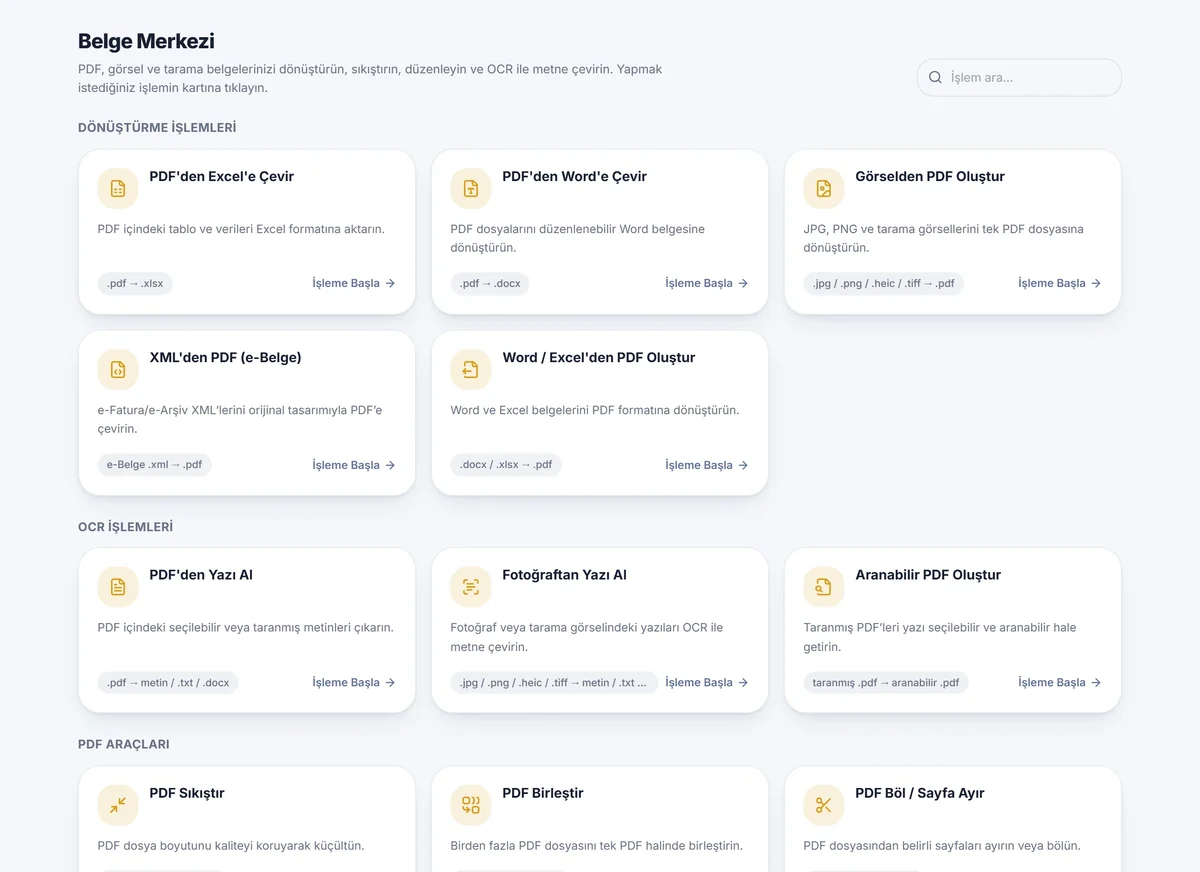Start XML'den PDF via İşleme Başla
This screenshot has height=872, width=1200.
[x=354, y=465]
